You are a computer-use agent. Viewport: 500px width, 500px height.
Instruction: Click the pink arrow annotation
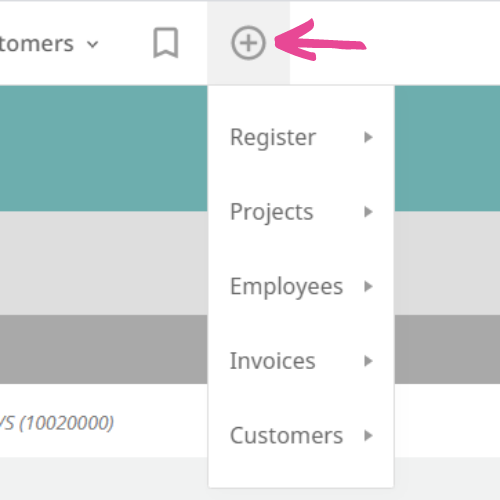[x=320, y=41]
